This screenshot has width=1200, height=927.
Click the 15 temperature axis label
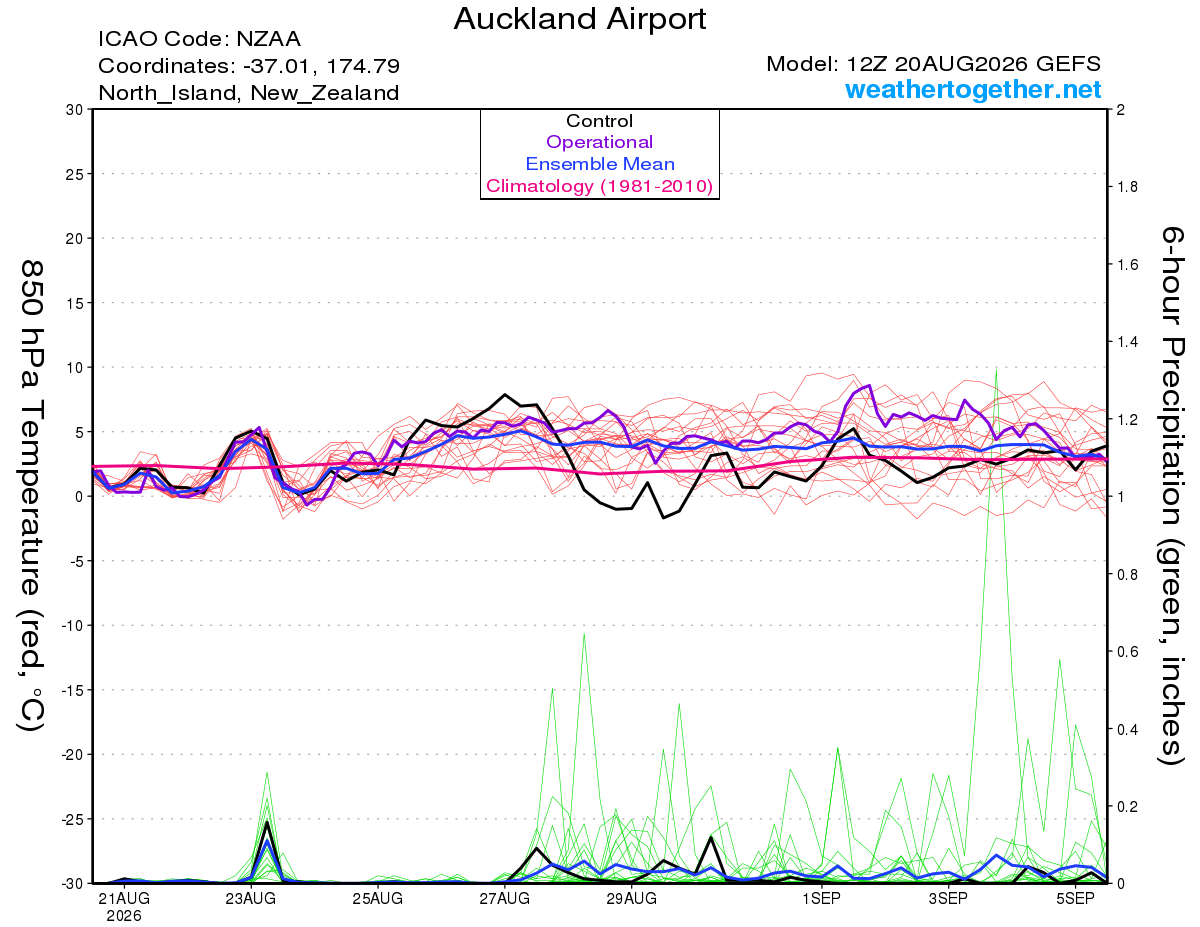pyautogui.click(x=73, y=303)
